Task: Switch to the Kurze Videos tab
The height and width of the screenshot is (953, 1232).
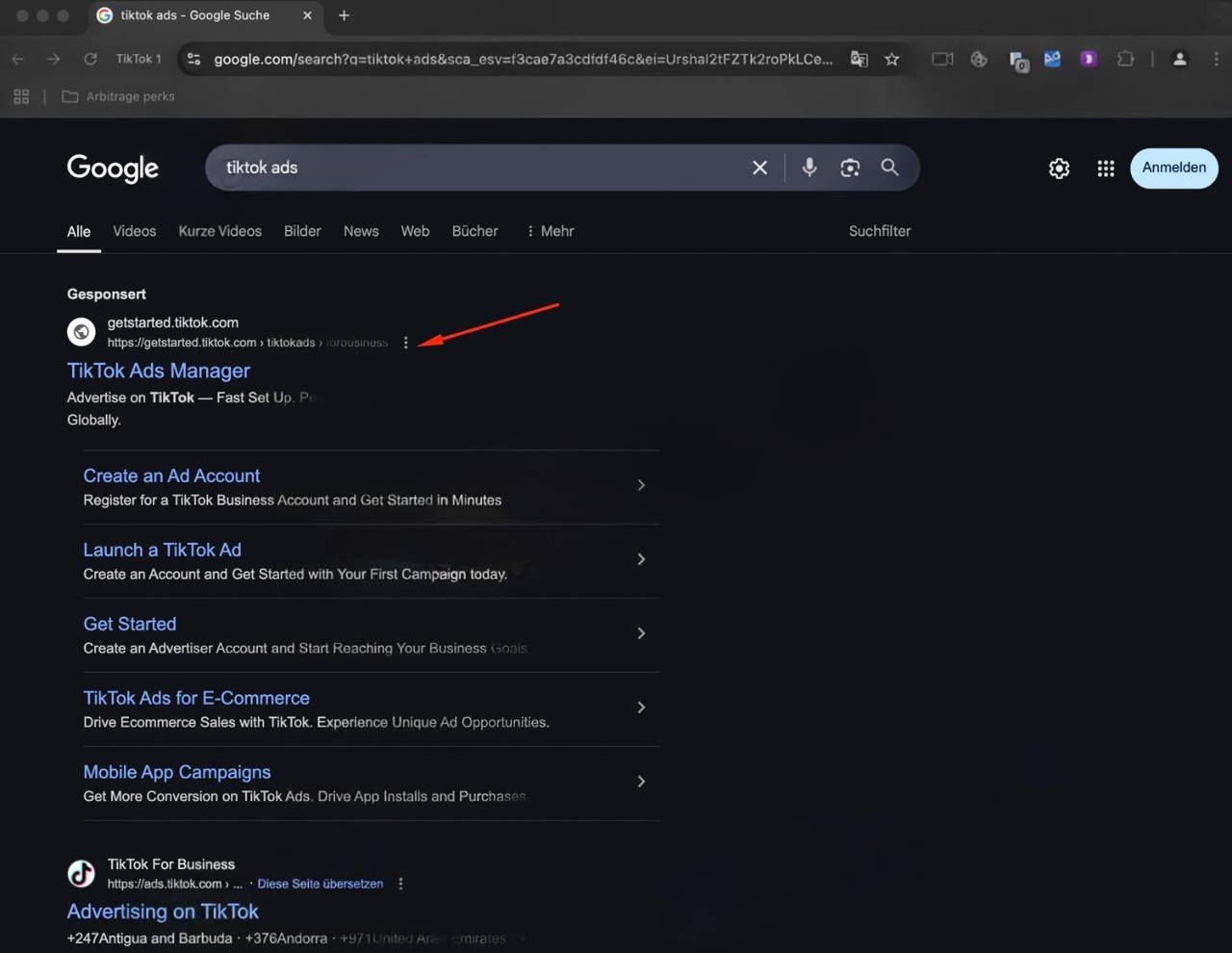Action: (220, 231)
